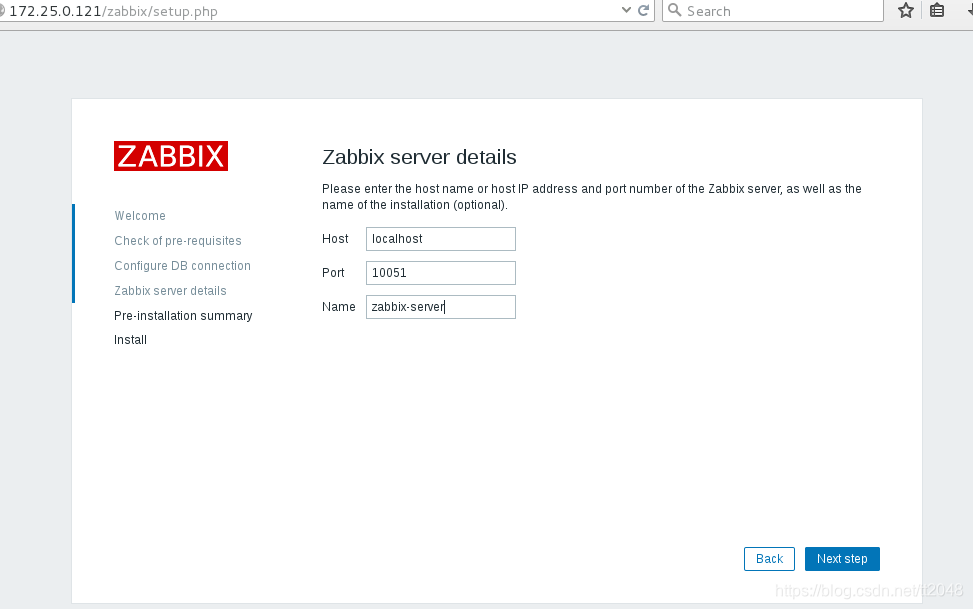973x609 pixels.
Task: Click the Name label
Action: point(339,307)
